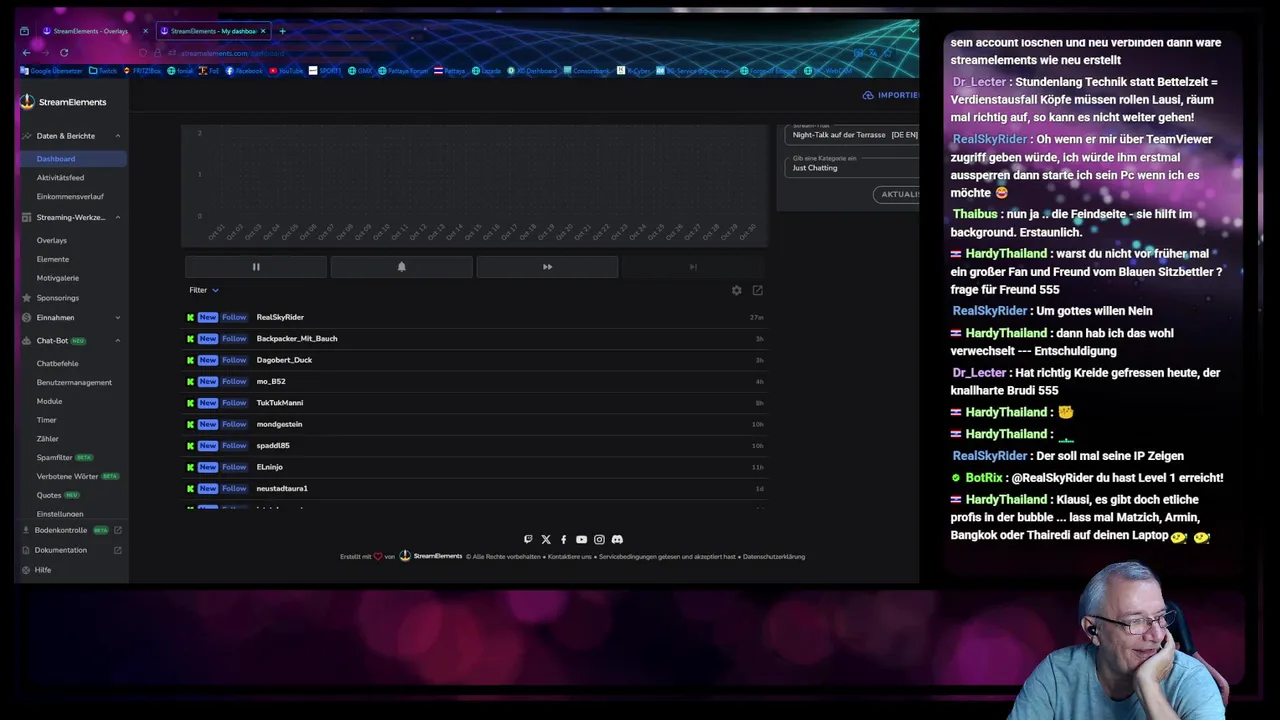The width and height of the screenshot is (1280, 720).
Task: Go back in browser
Action: (x=26, y=53)
